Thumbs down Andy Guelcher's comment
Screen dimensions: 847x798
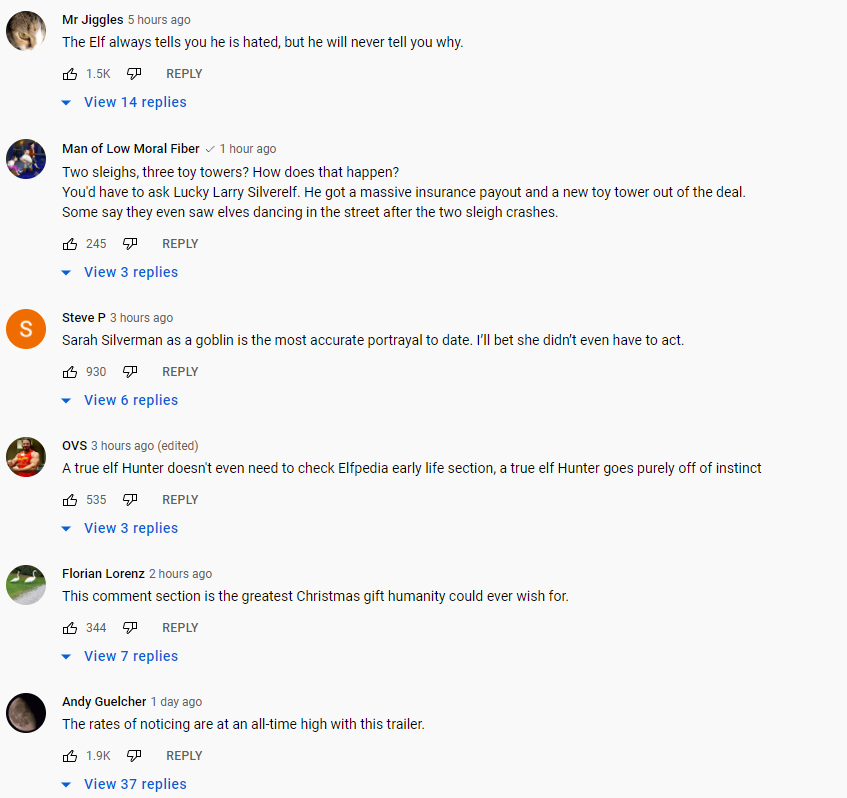(134, 756)
